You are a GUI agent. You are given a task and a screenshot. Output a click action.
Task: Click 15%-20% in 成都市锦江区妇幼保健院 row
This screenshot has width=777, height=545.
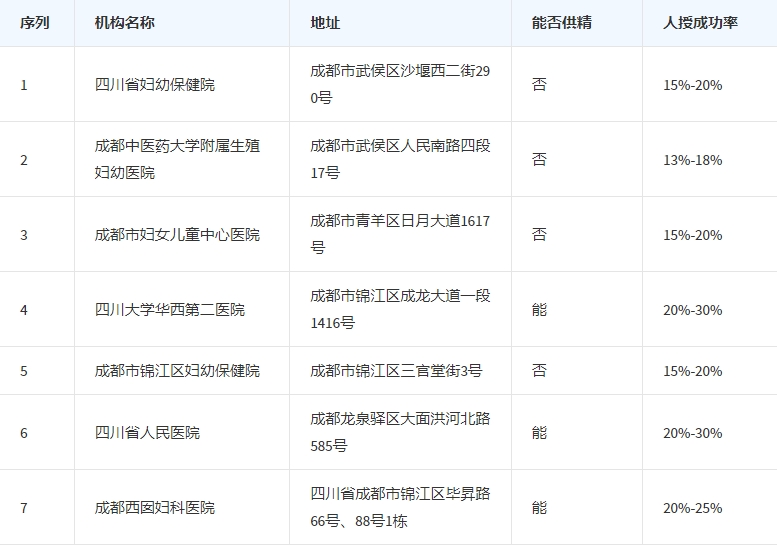pyautogui.click(x=693, y=371)
